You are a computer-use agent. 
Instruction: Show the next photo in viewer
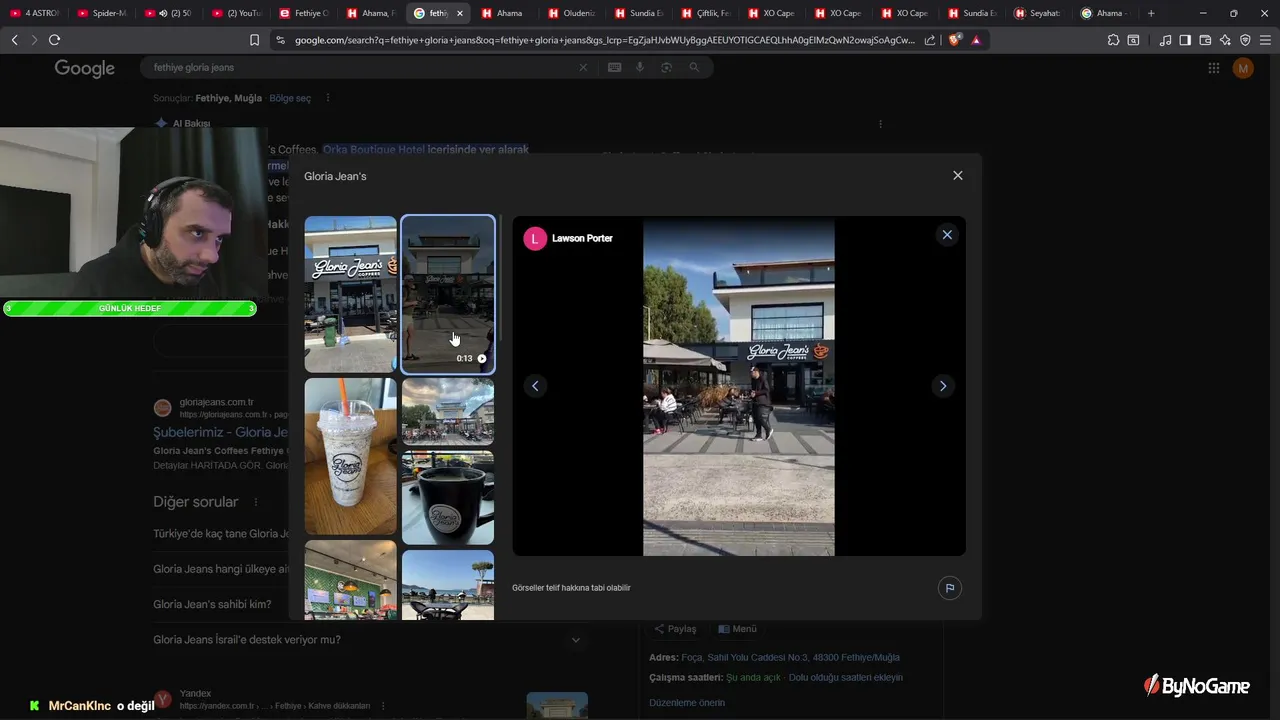942,386
